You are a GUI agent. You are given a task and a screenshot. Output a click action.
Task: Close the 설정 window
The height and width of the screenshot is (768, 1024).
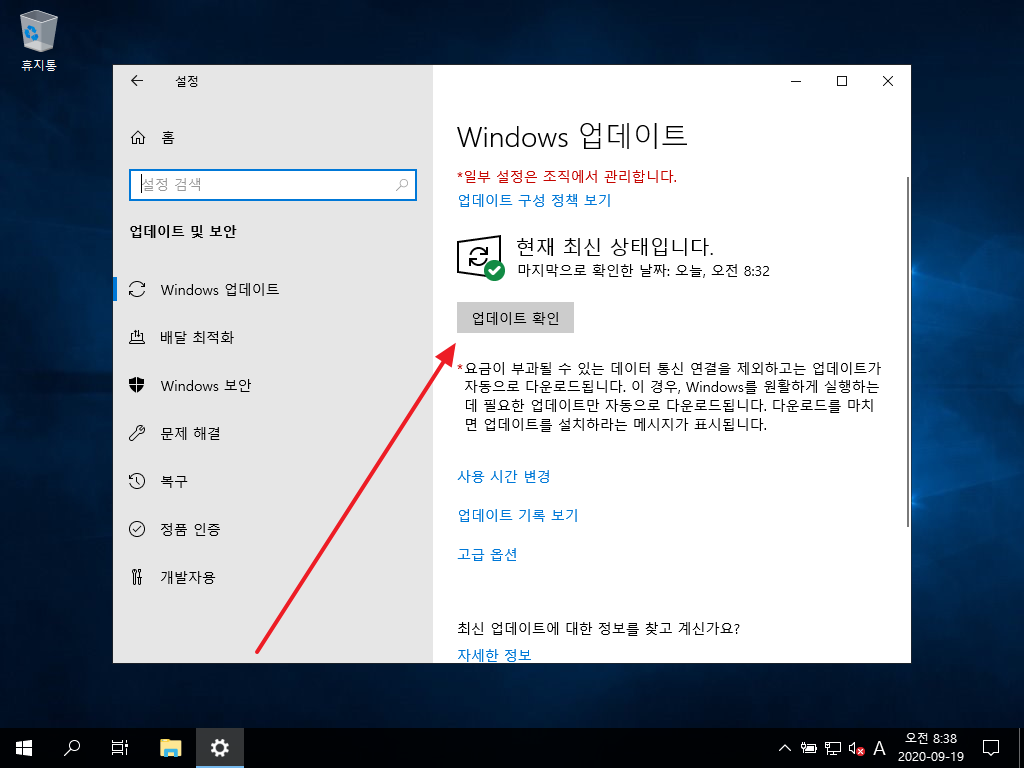(888, 81)
